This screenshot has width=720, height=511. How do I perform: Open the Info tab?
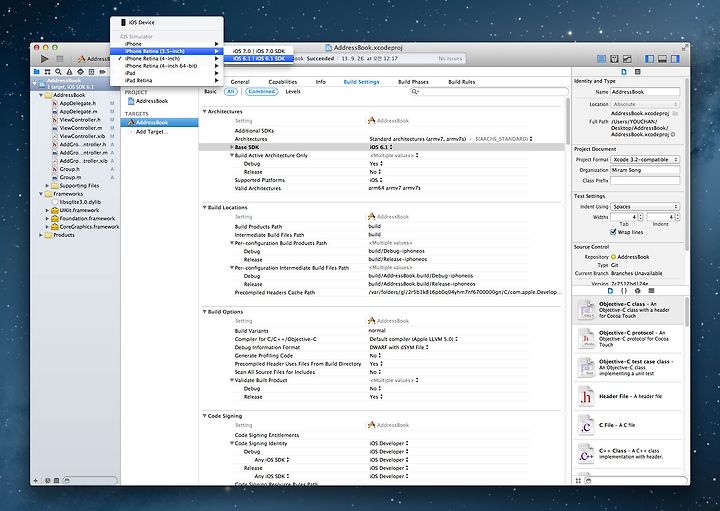321,82
